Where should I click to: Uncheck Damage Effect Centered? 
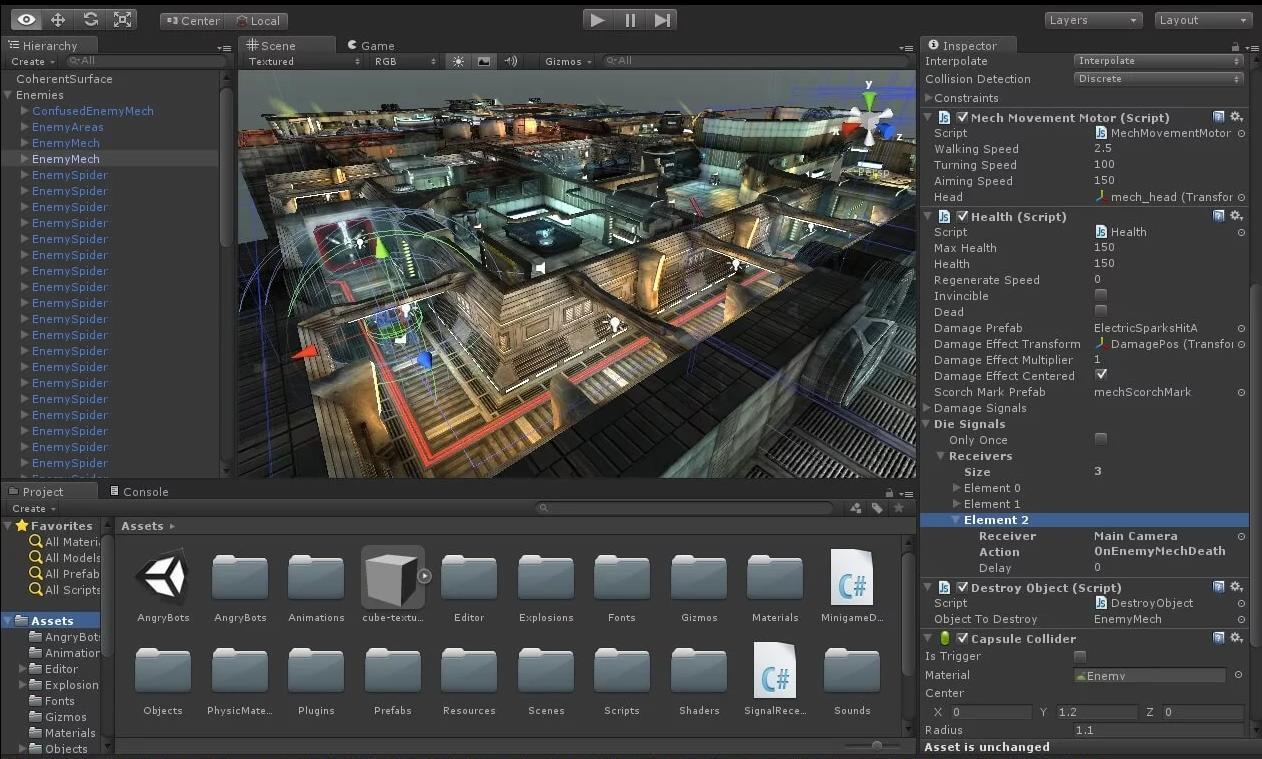pos(1101,375)
